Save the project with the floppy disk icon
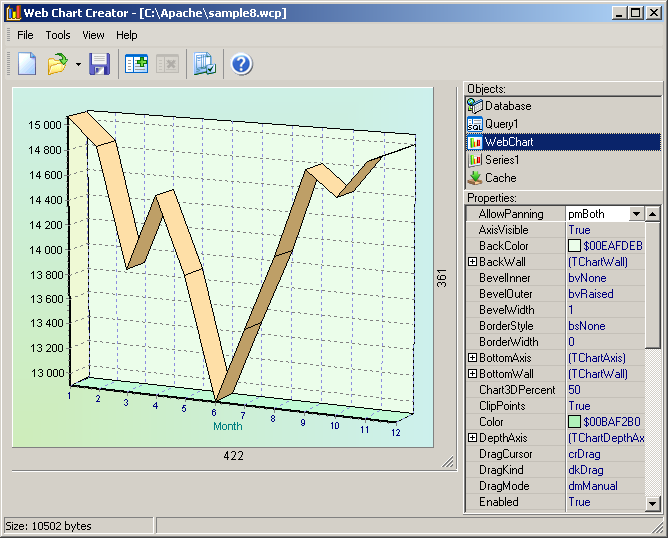This screenshot has width=668, height=538. [99, 64]
